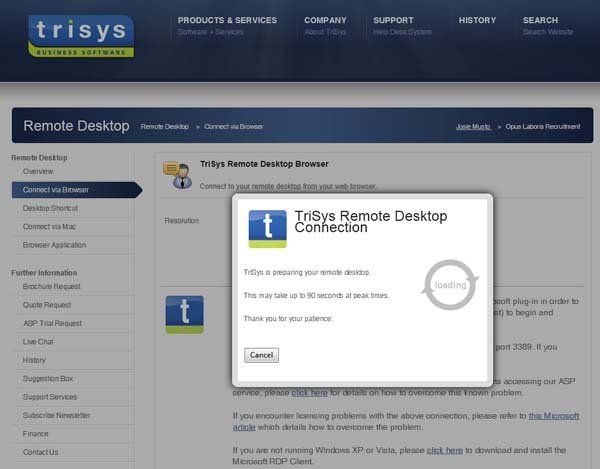Click the Remote Desktop breadcrumb link
This screenshot has height=469, width=600.
(165, 127)
